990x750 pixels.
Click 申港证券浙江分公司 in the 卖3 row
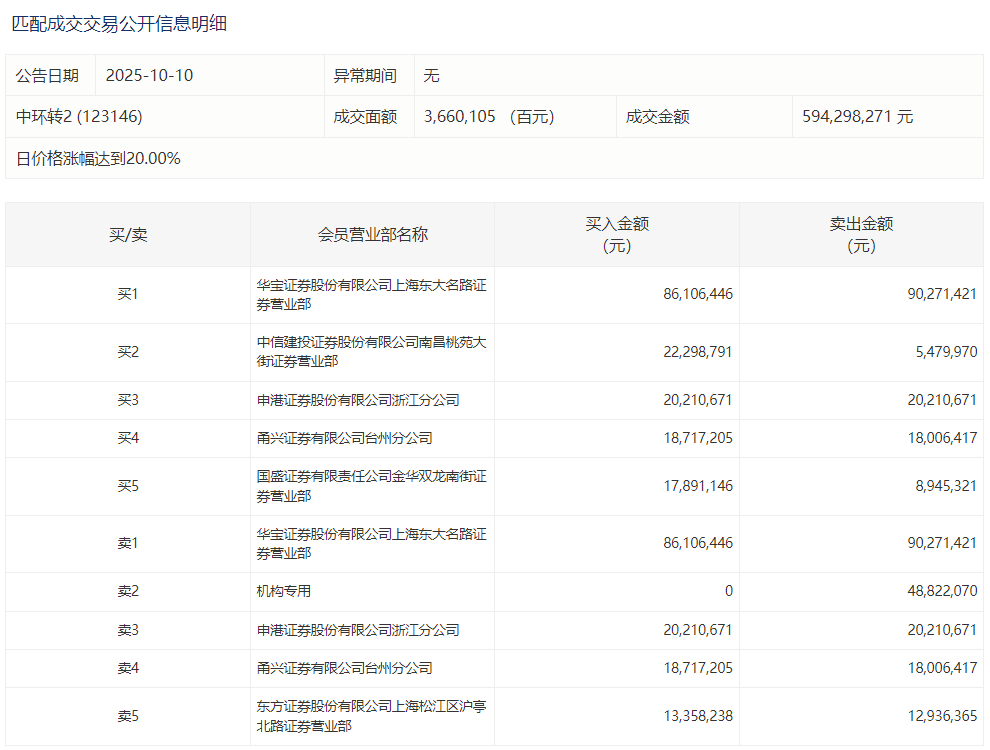357,630
